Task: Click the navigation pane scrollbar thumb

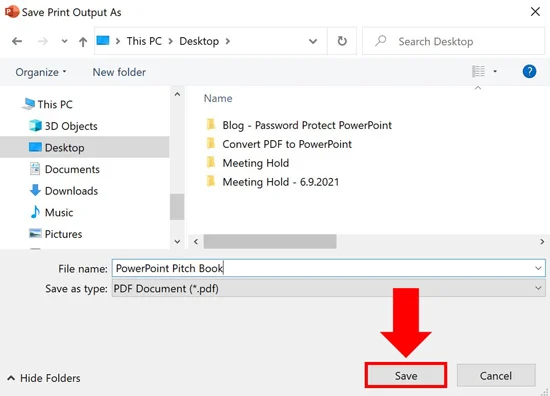Action: point(177,207)
